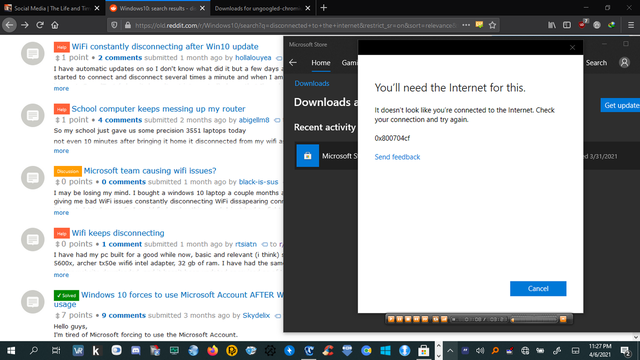Screen dimensions: 640x360
Task: Open the red extension icon with badge 7
Action: coord(582,24)
